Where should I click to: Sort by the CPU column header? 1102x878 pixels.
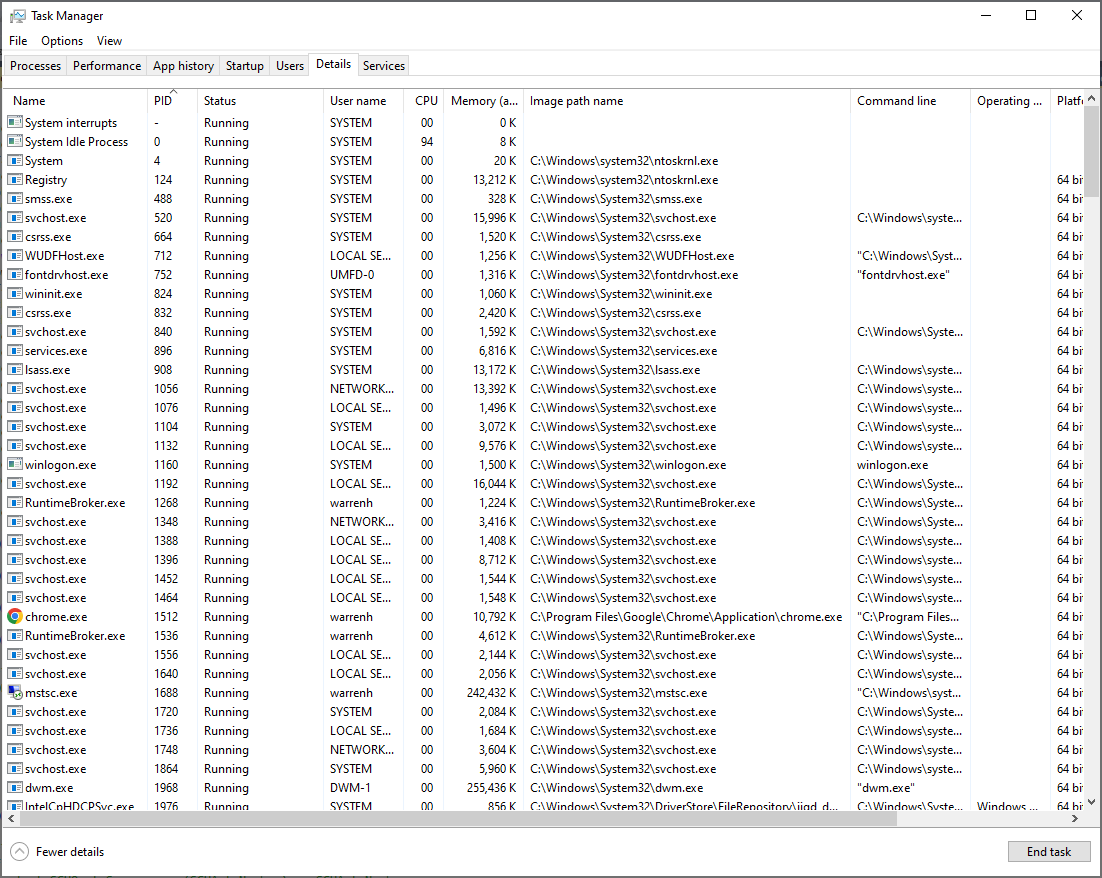pos(424,101)
